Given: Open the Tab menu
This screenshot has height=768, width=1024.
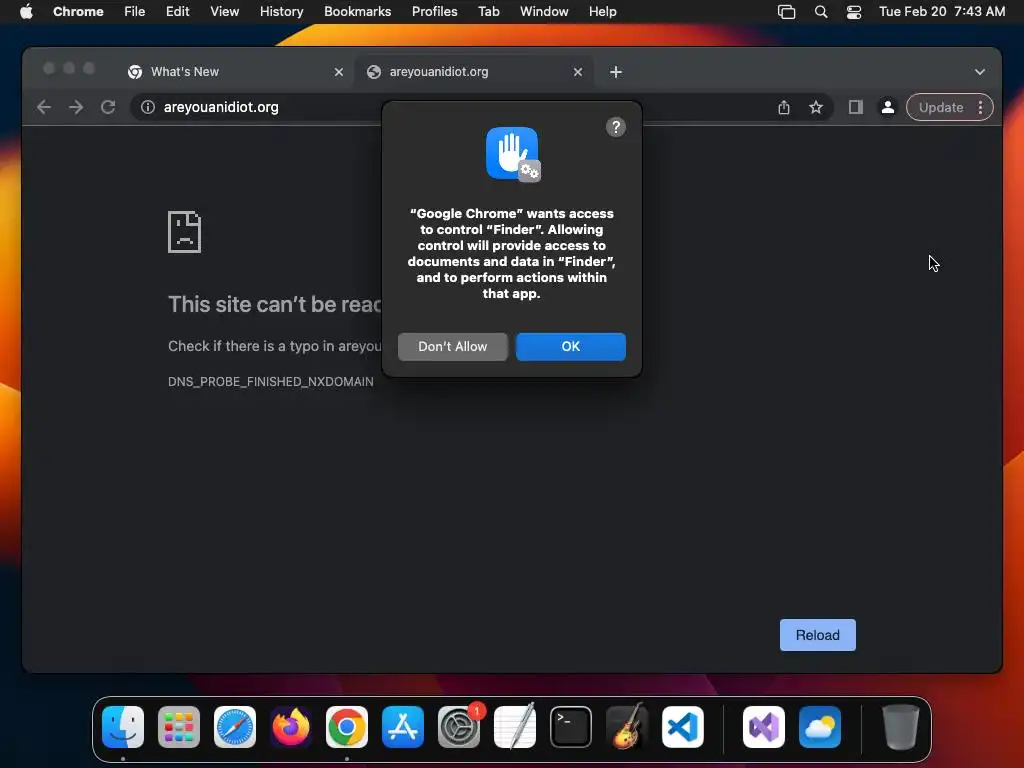Looking at the screenshot, I should pos(488,12).
